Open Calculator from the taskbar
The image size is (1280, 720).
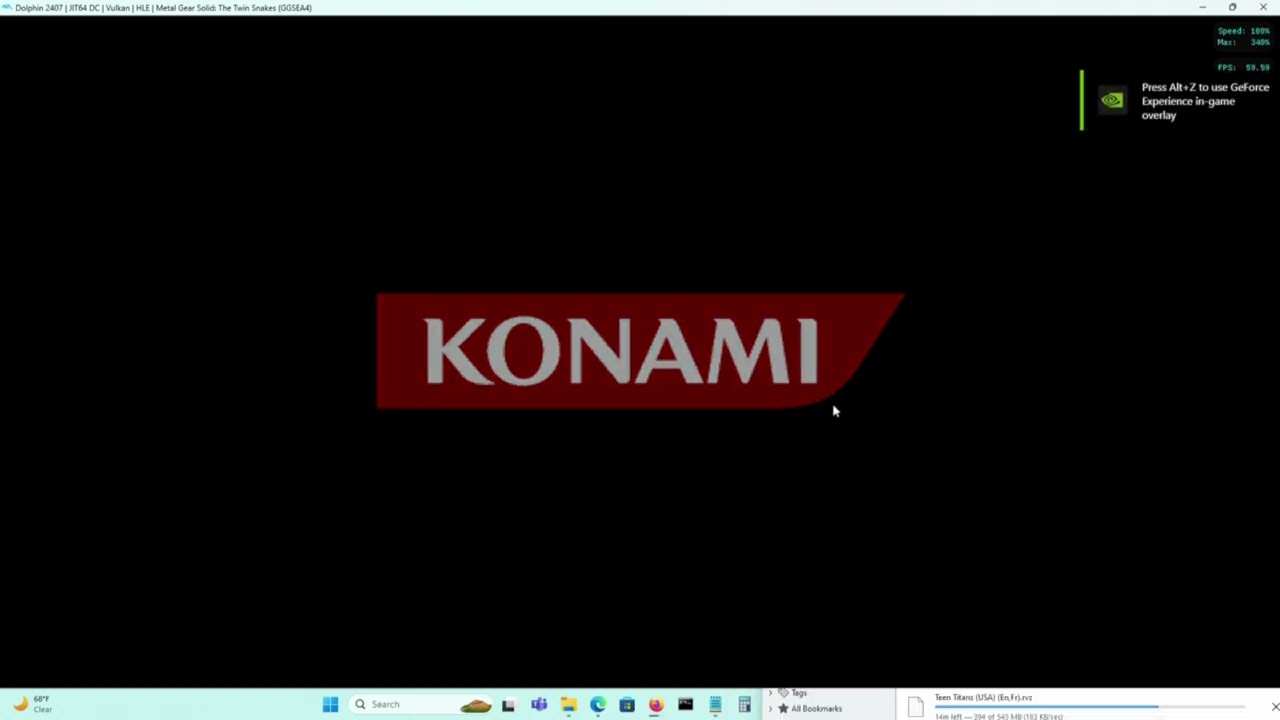tap(744, 705)
